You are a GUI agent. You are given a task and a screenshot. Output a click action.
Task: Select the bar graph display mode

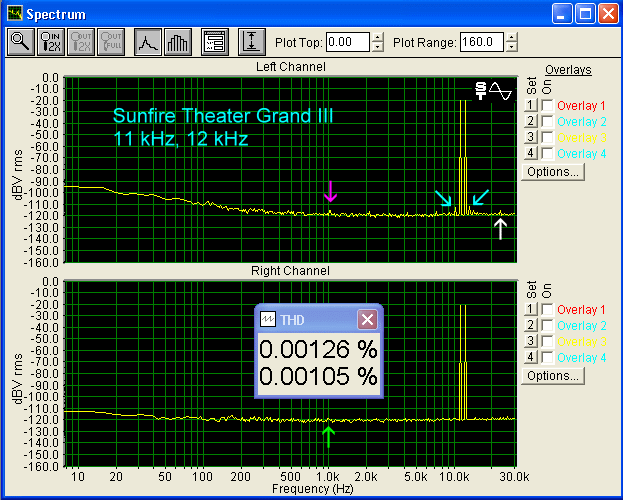(177, 42)
